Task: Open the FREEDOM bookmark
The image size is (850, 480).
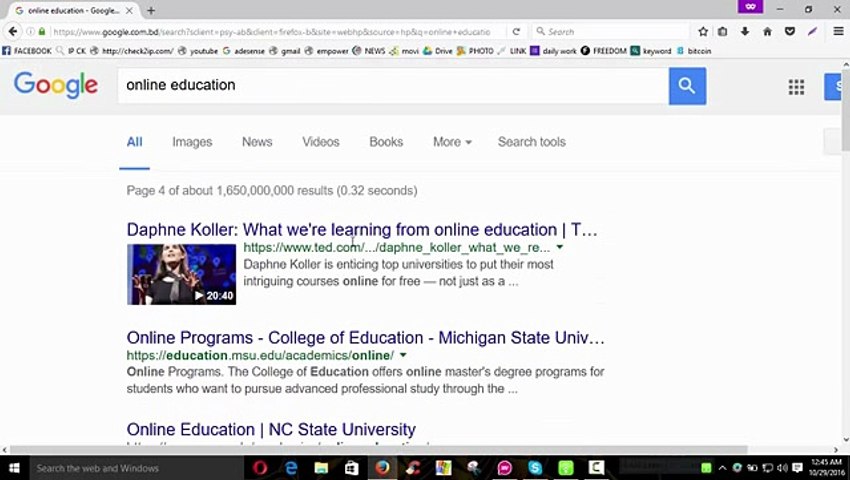Action: click(603, 51)
